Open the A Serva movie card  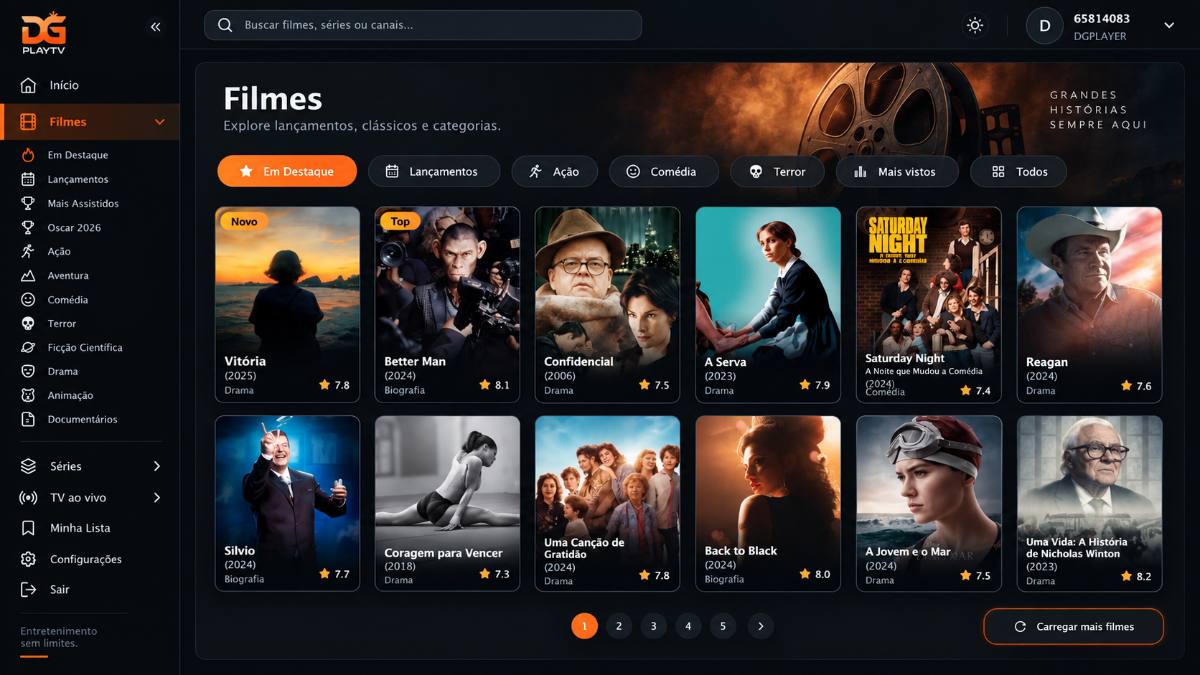coord(768,304)
